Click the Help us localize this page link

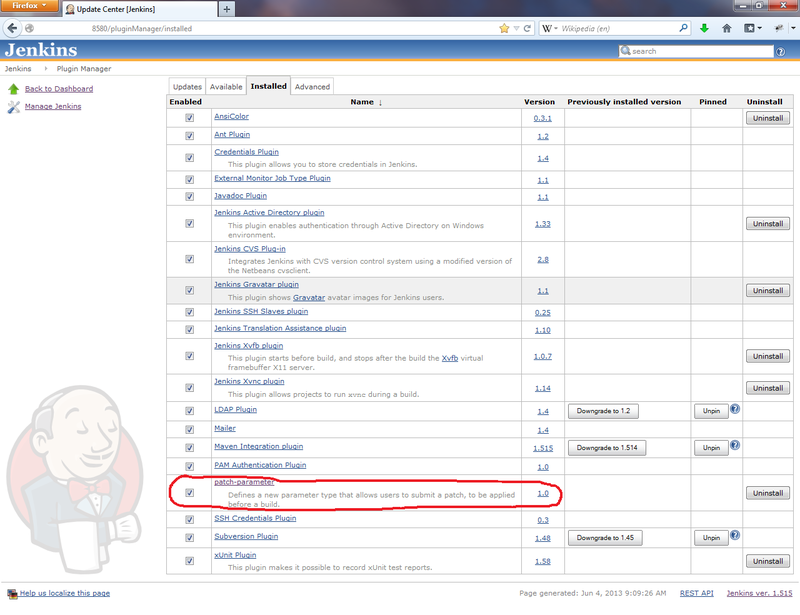point(65,593)
